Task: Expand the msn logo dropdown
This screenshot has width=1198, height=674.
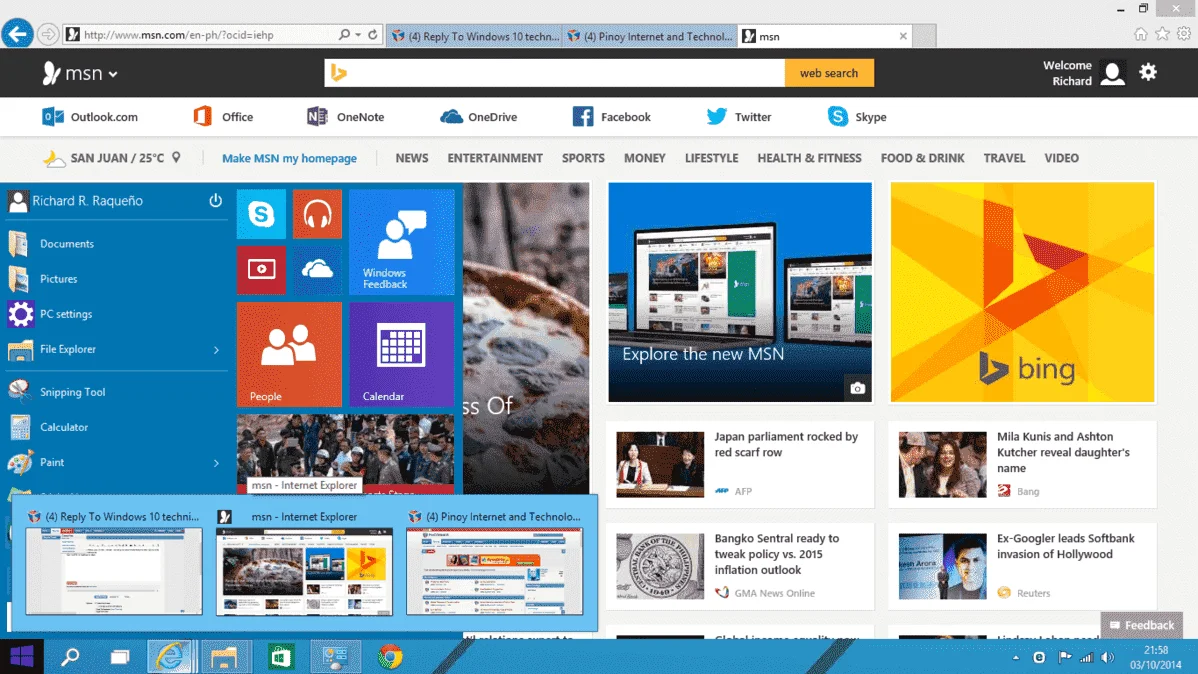Action: [112, 74]
